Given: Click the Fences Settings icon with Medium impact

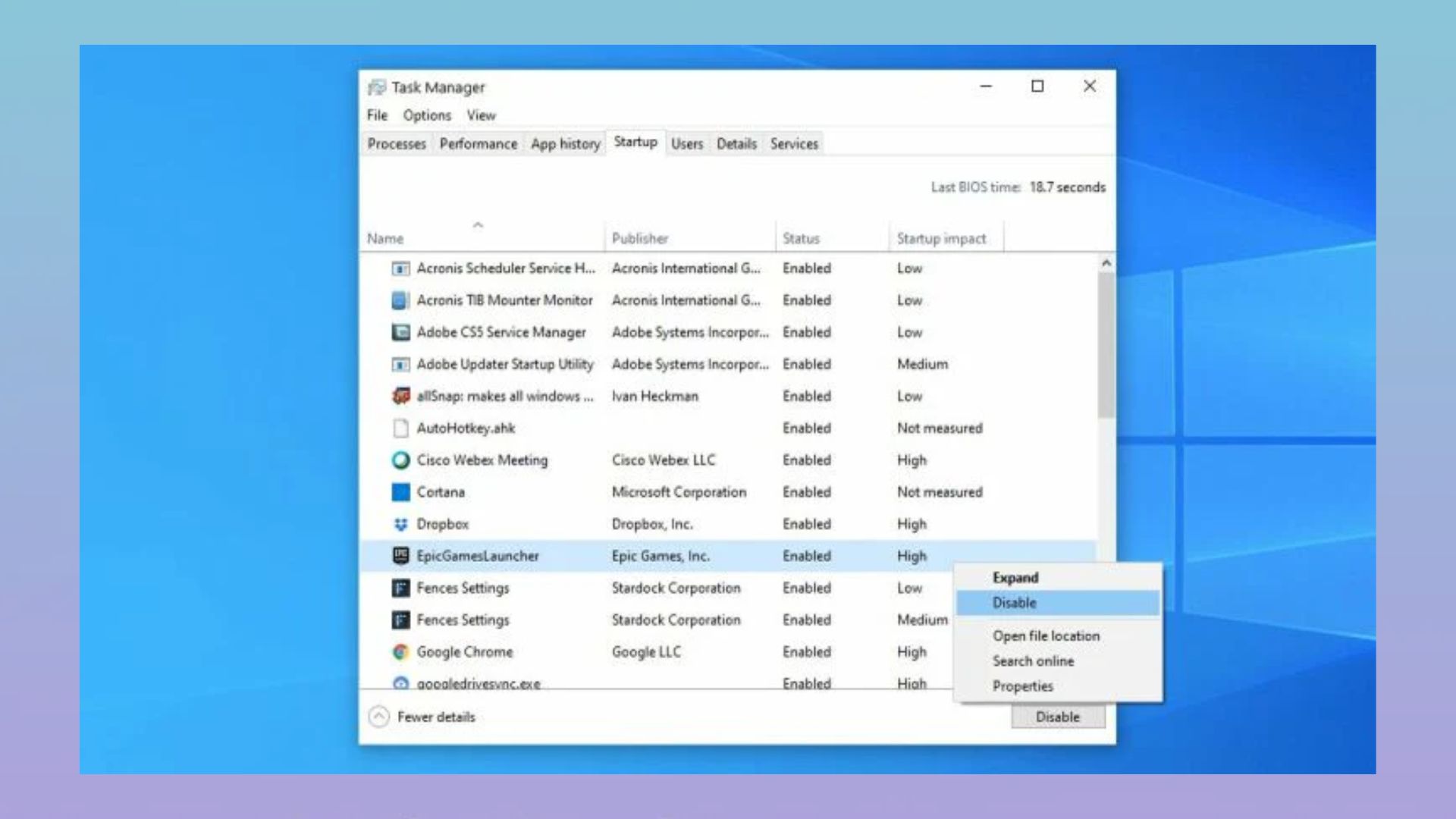Looking at the screenshot, I should click(x=400, y=620).
